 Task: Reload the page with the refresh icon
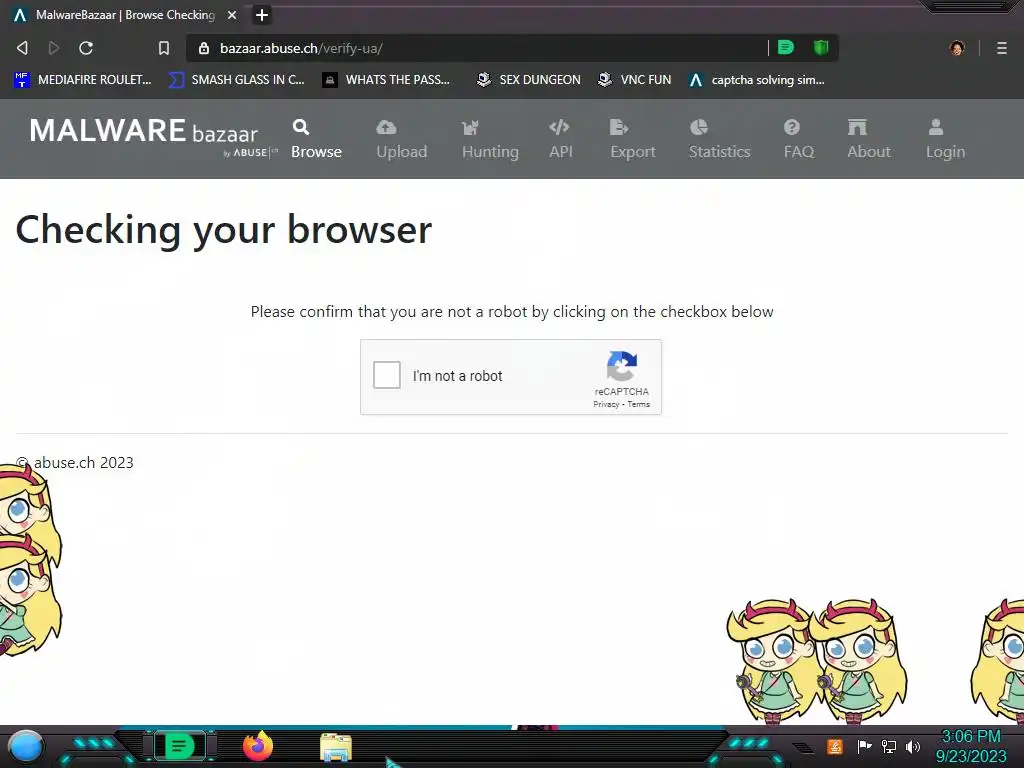tap(86, 48)
